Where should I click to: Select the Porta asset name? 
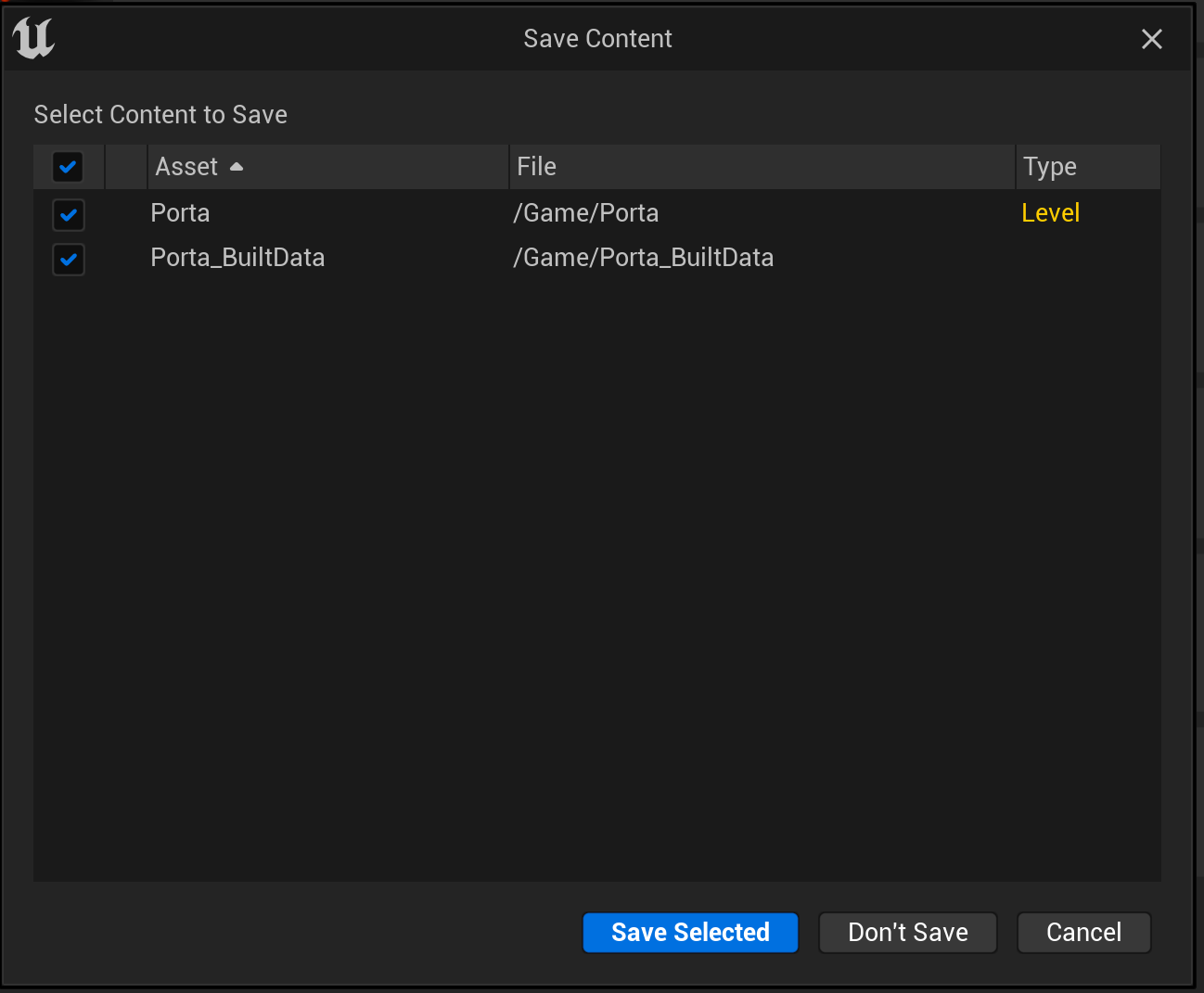[180, 213]
